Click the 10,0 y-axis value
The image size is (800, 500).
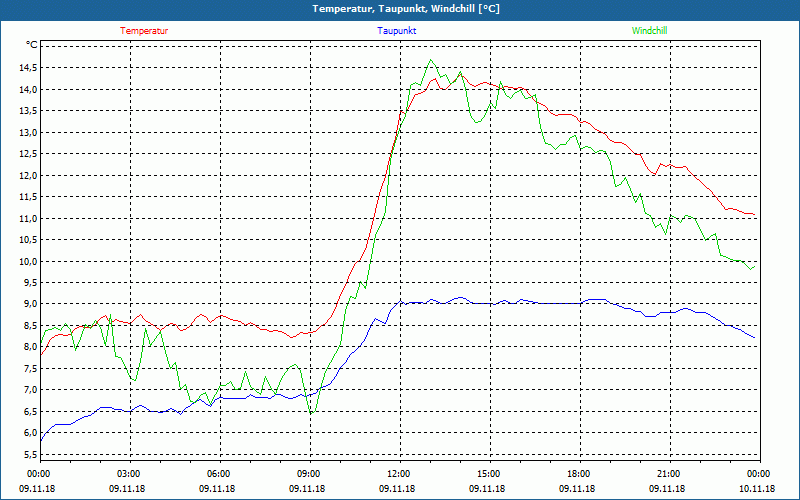pyautogui.click(x=29, y=262)
